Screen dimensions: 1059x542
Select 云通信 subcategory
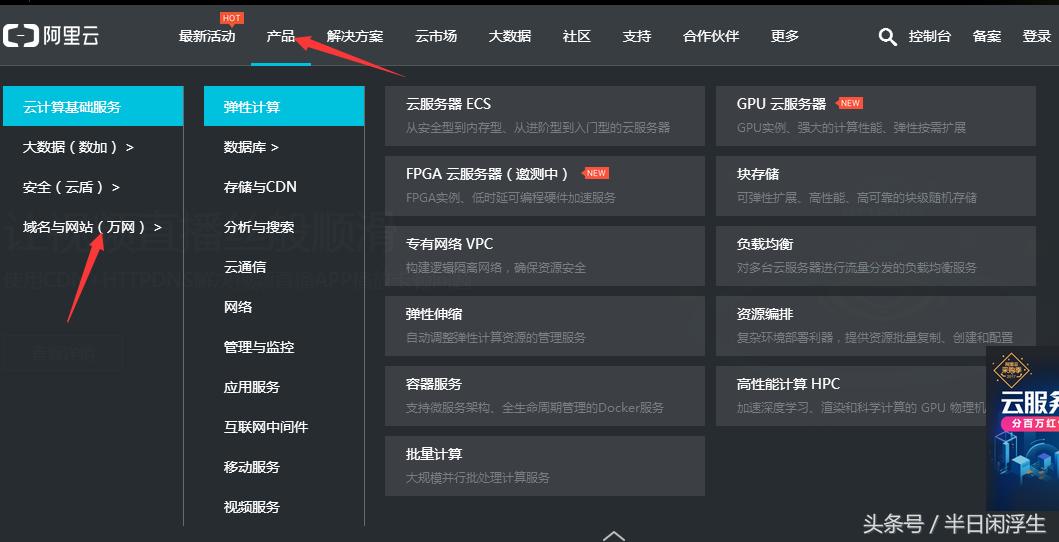244,267
